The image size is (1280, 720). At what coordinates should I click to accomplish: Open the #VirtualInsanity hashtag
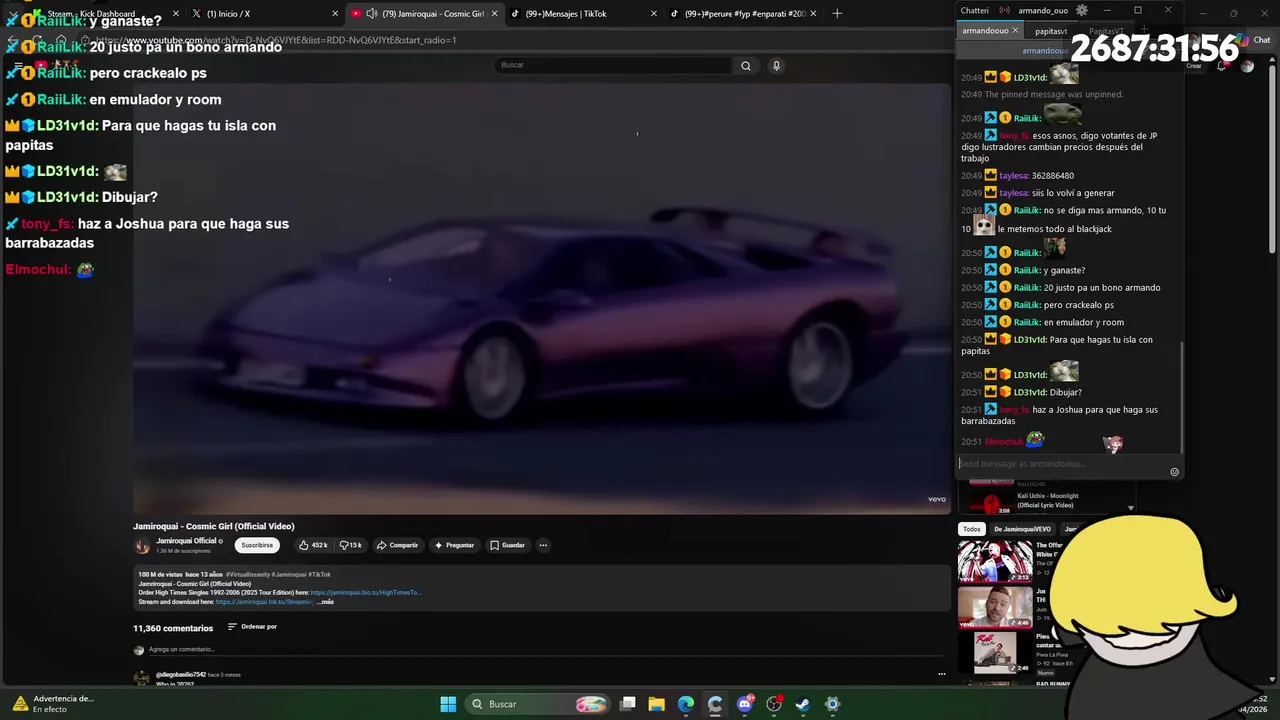(x=248, y=574)
